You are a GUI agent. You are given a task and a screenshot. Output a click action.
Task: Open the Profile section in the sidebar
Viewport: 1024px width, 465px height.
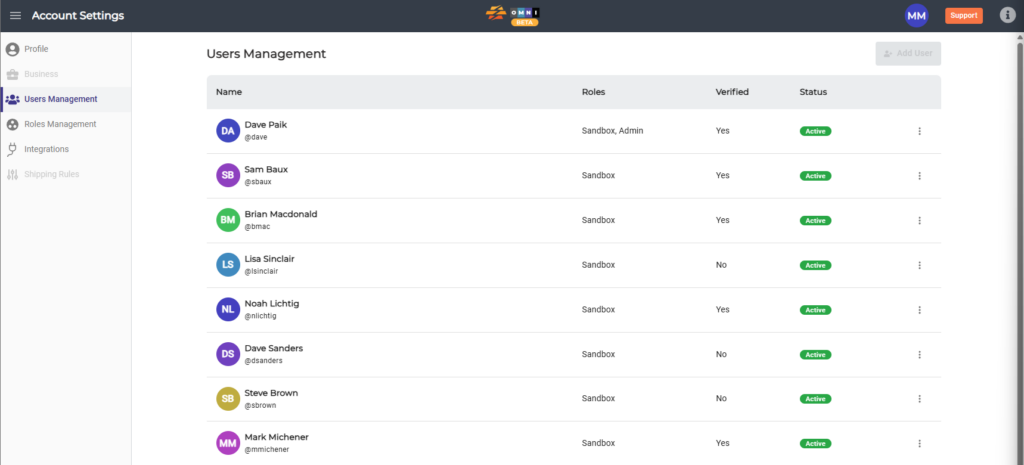(x=65, y=49)
